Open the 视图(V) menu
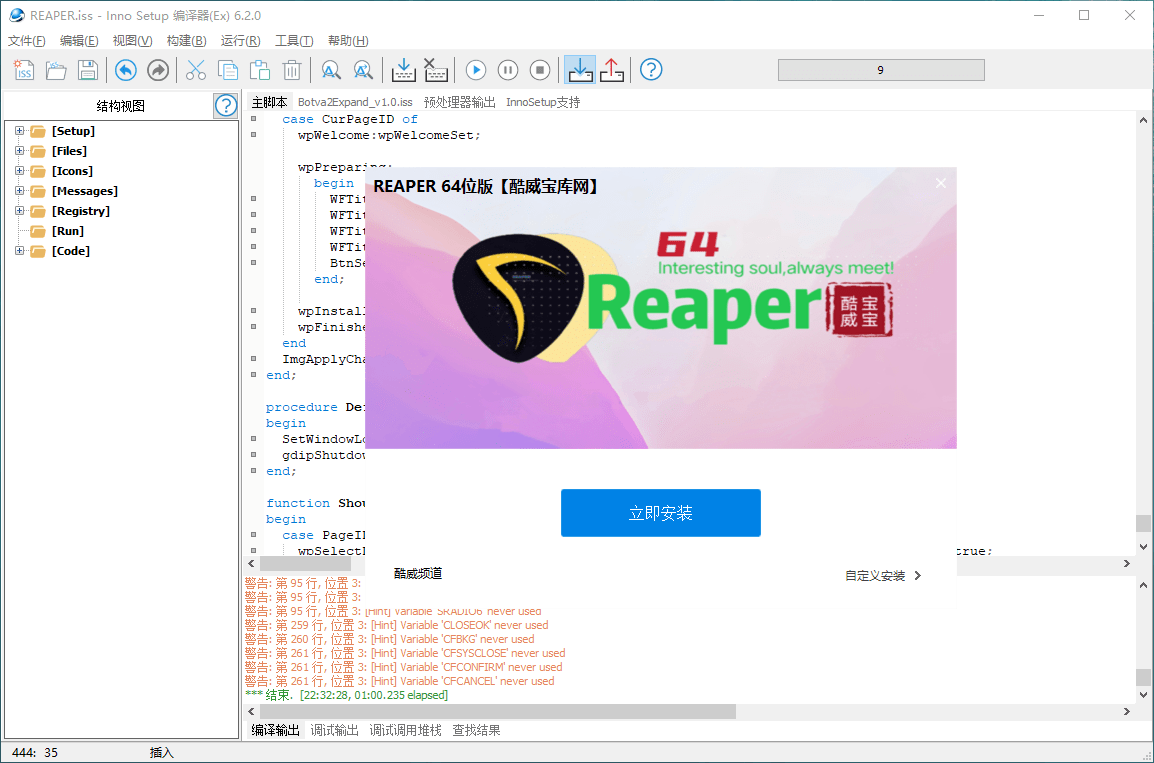This screenshot has height=763, width=1154. [132, 40]
